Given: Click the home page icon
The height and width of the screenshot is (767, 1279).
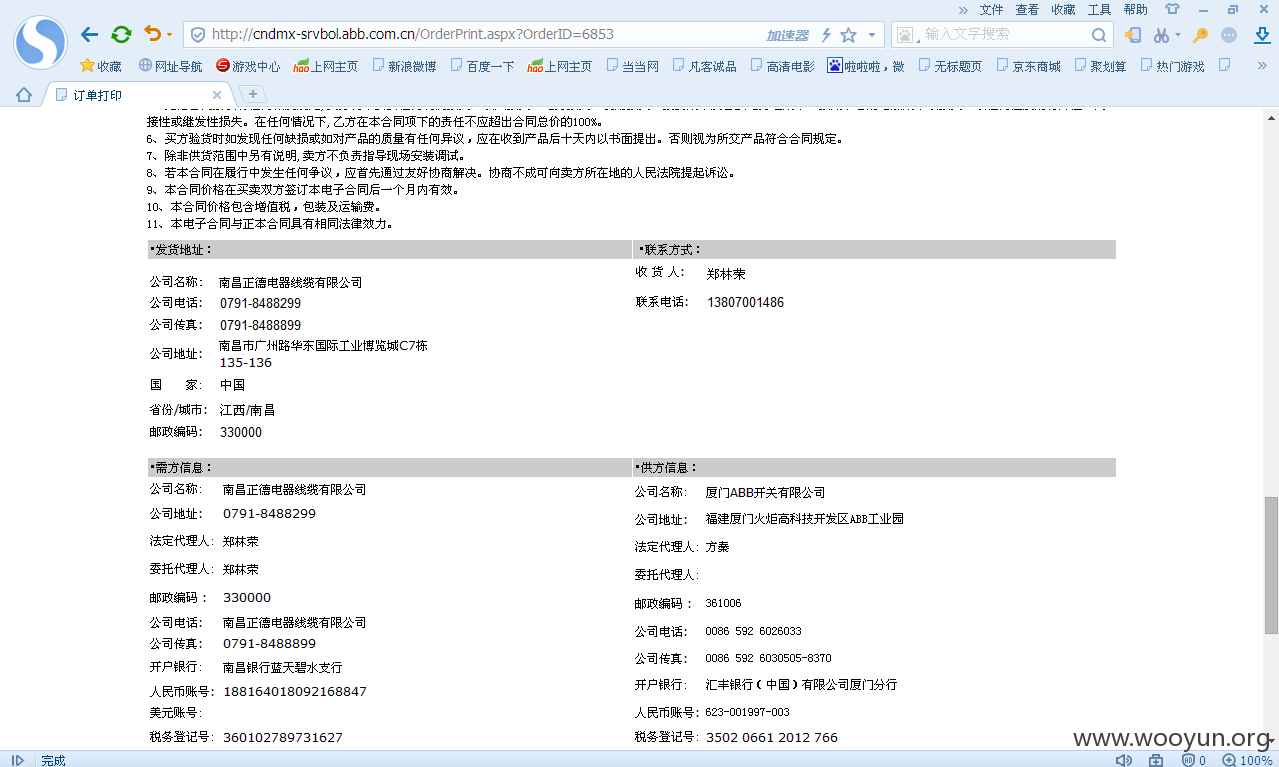Looking at the screenshot, I should pyautogui.click(x=24, y=95).
